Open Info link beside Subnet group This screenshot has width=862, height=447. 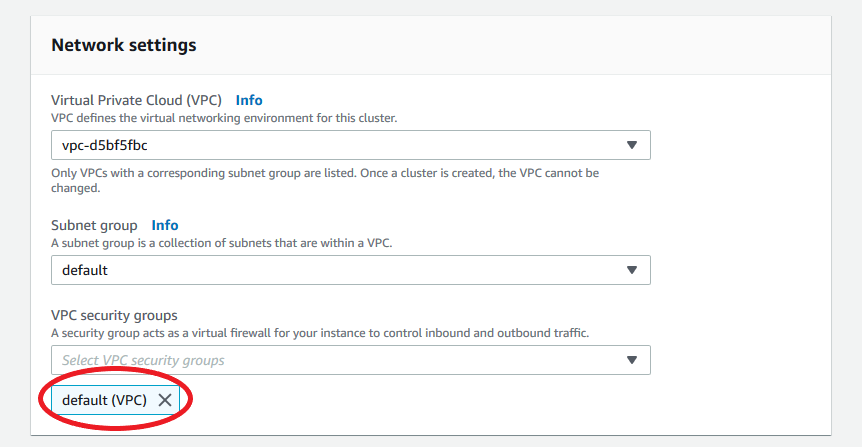click(165, 225)
